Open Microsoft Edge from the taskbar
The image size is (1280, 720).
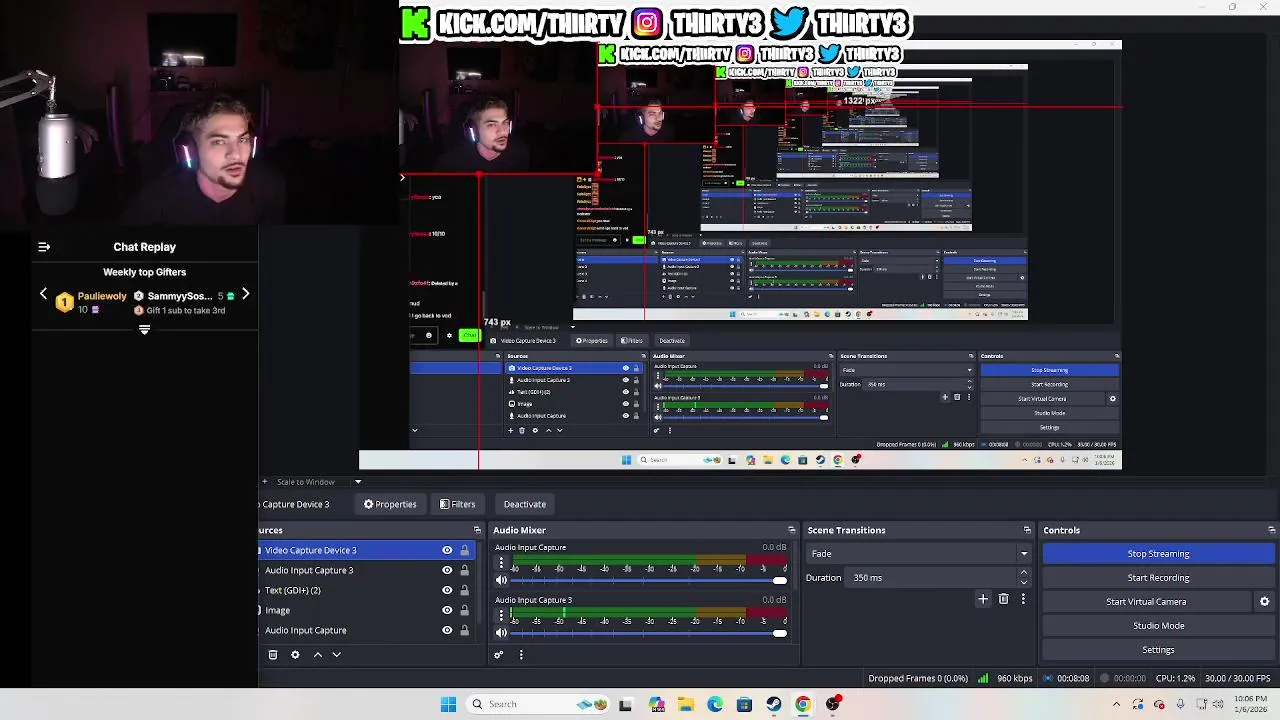point(714,704)
